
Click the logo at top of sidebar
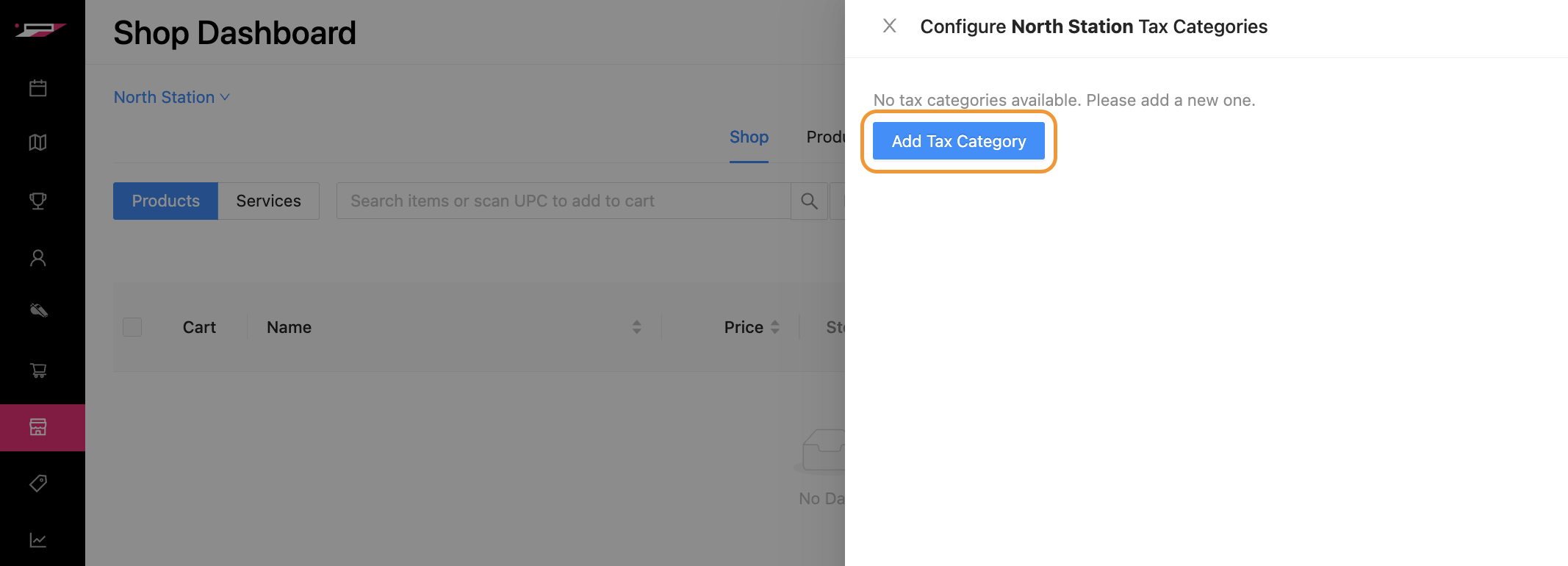click(x=40, y=29)
